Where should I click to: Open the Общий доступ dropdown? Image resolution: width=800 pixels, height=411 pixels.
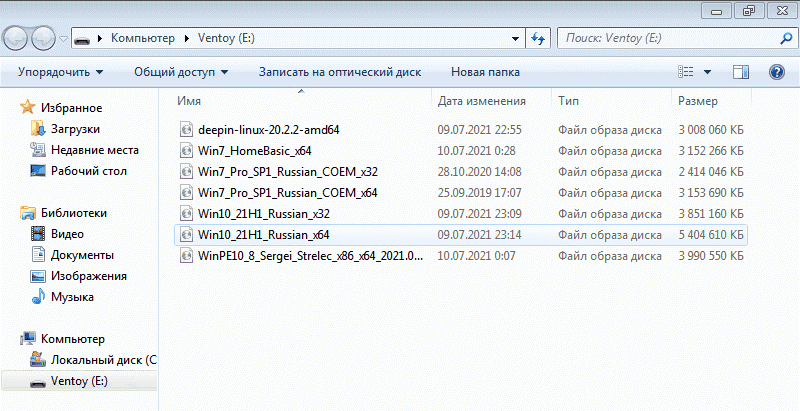[180, 72]
